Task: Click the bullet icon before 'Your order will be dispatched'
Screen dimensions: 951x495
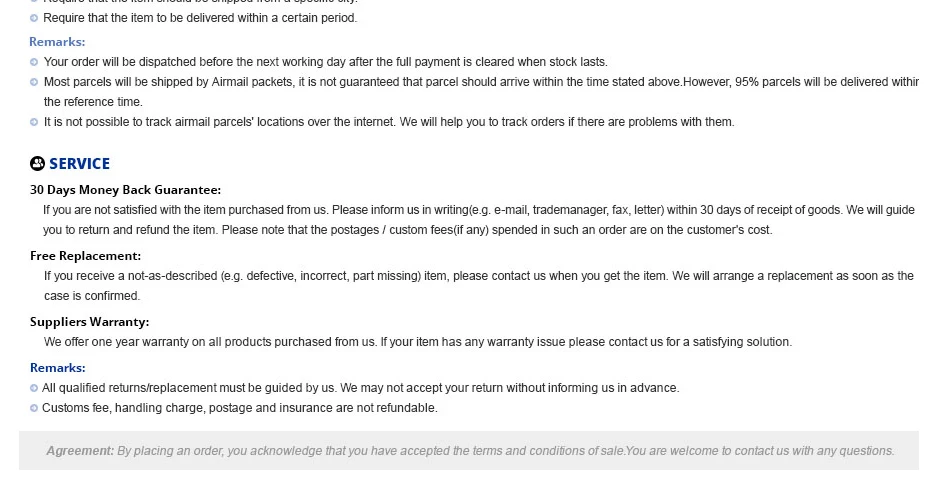Action: click(34, 62)
